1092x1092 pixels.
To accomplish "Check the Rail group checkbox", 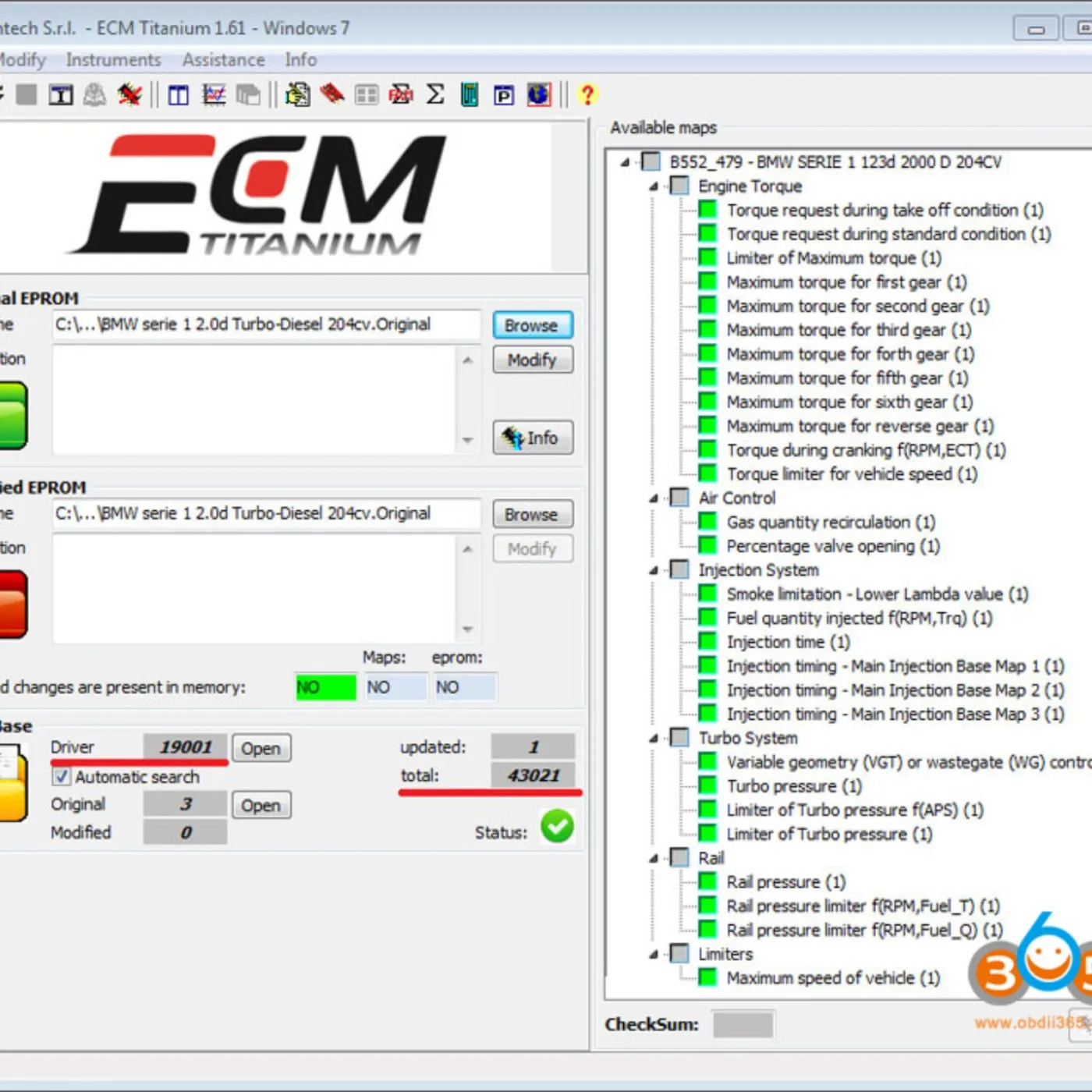I will [679, 858].
